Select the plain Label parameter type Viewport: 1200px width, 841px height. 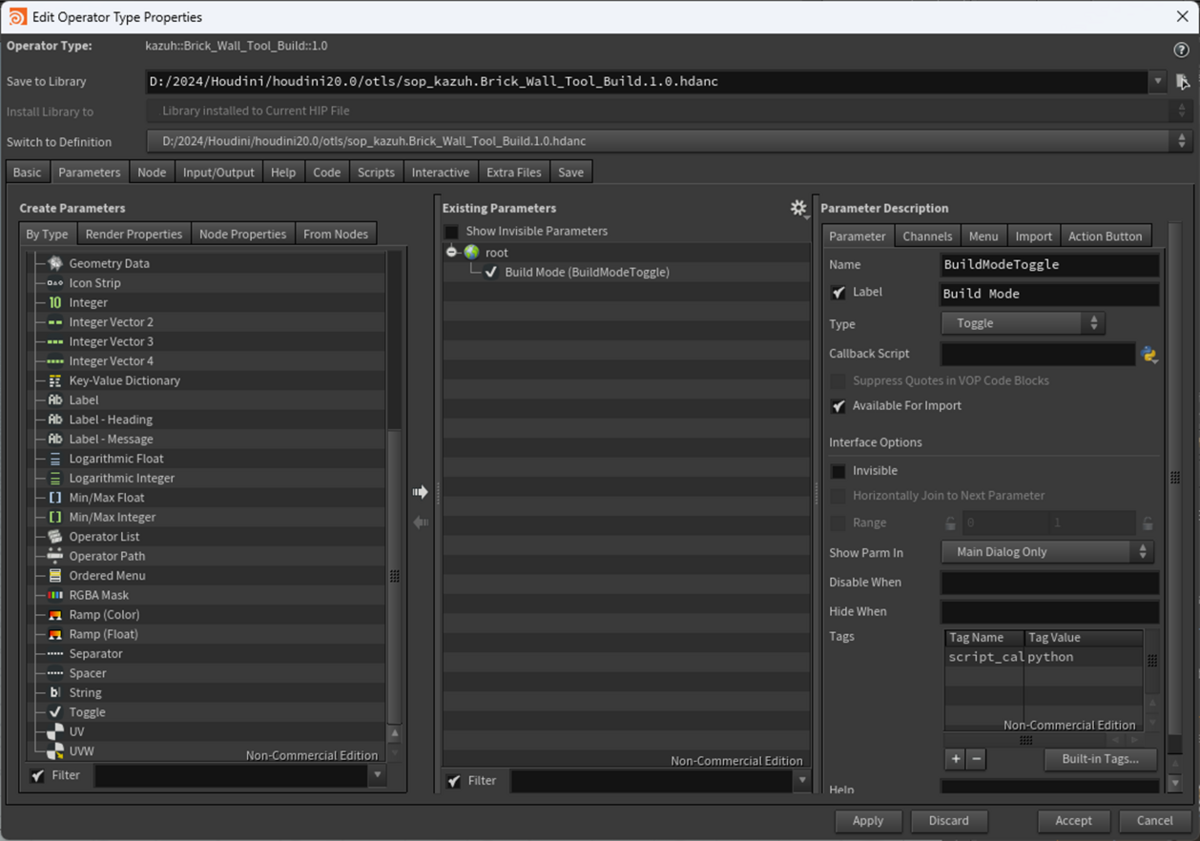pyautogui.click(x=84, y=400)
